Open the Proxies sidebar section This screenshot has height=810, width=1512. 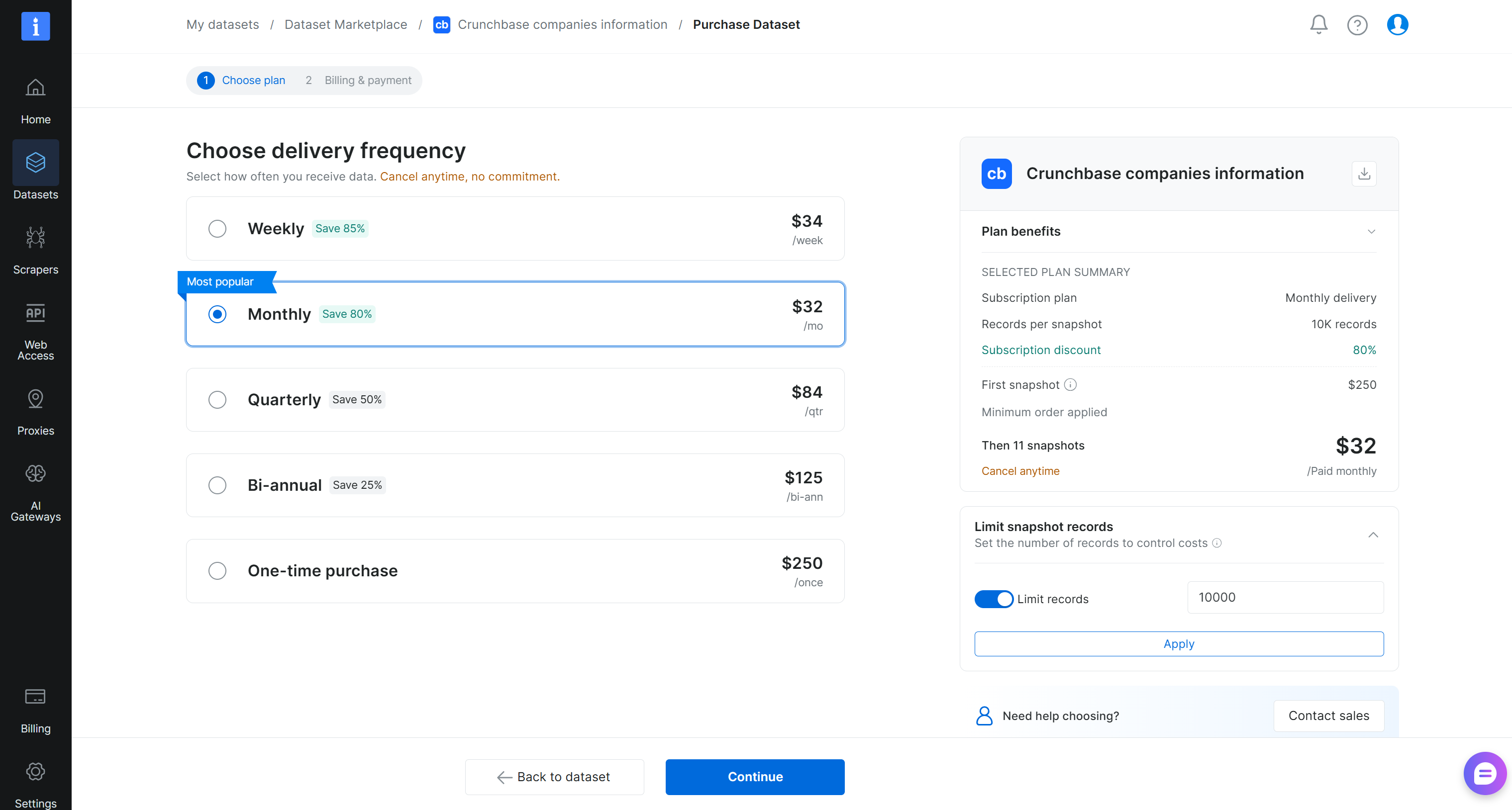pyautogui.click(x=35, y=412)
